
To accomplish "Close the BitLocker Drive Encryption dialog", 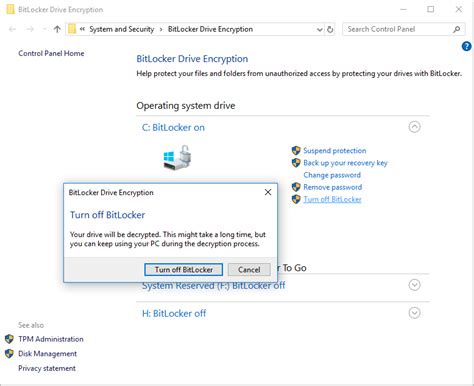I will [268, 192].
